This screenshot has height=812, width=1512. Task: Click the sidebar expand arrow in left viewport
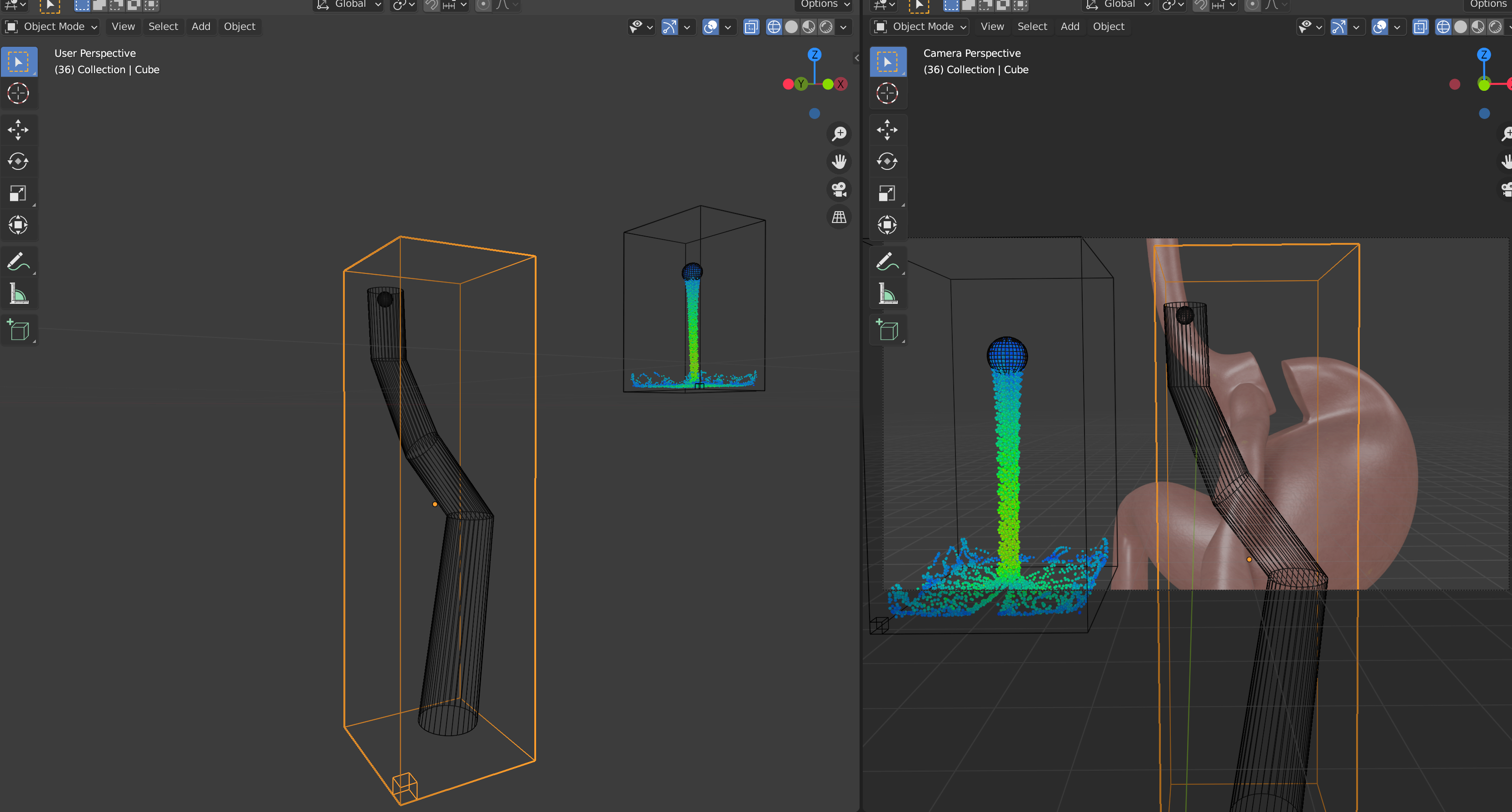pos(857,58)
